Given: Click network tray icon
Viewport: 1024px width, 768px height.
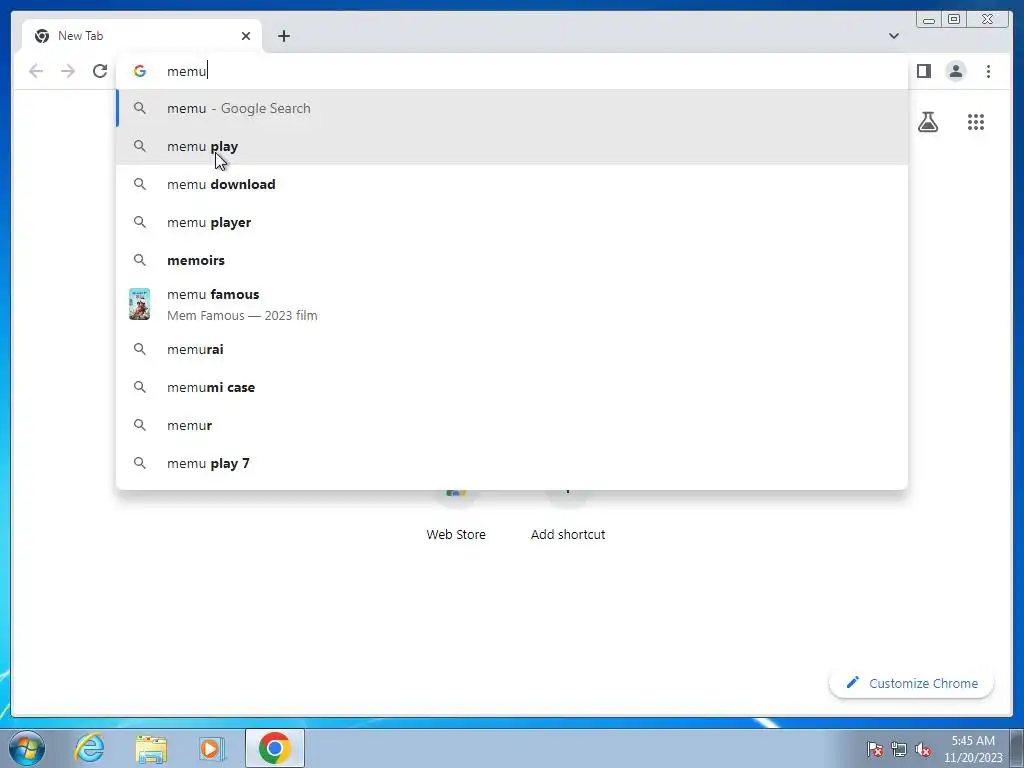Looking at the screenshot, I should pyautogui.click(x=899, y=749).
